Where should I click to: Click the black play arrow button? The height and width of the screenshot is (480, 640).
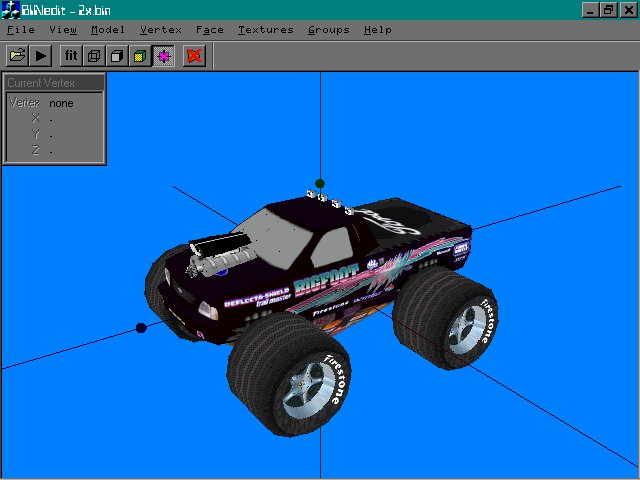tap(40, 55)
